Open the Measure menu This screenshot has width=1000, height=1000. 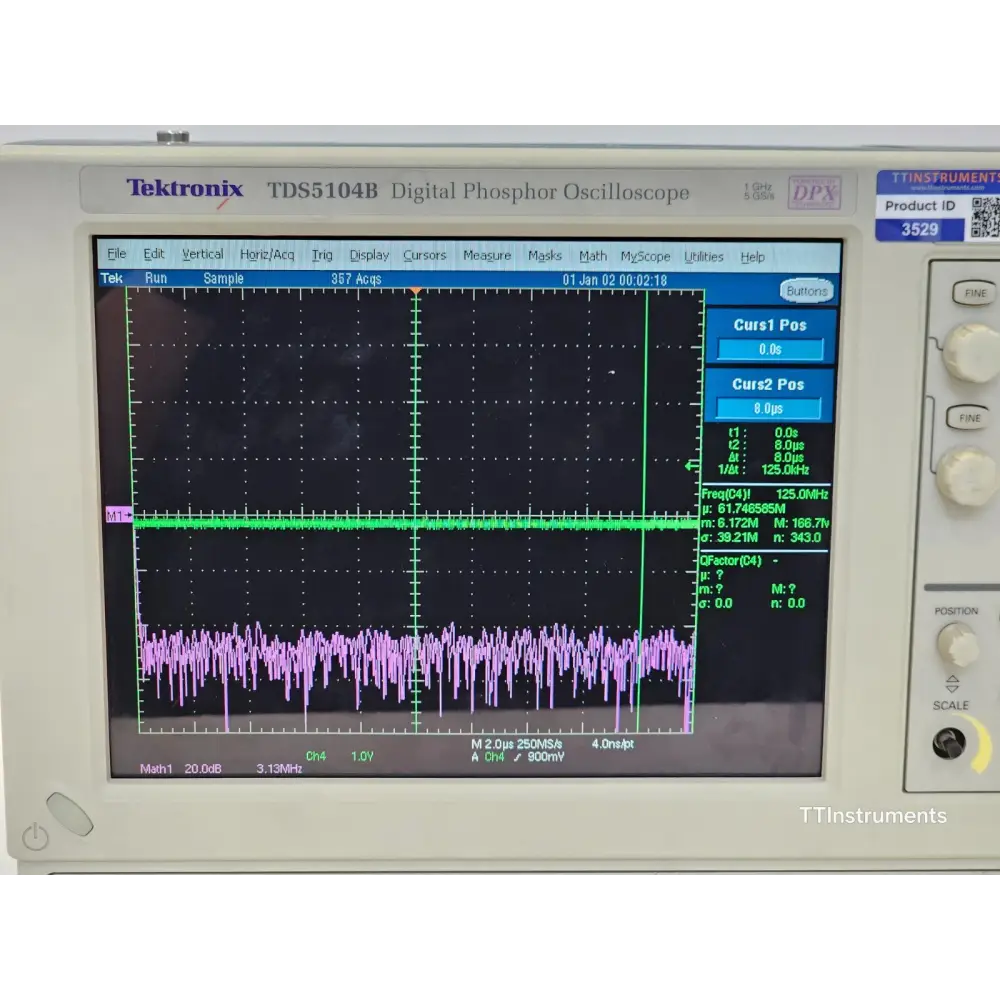coord(487,255)
